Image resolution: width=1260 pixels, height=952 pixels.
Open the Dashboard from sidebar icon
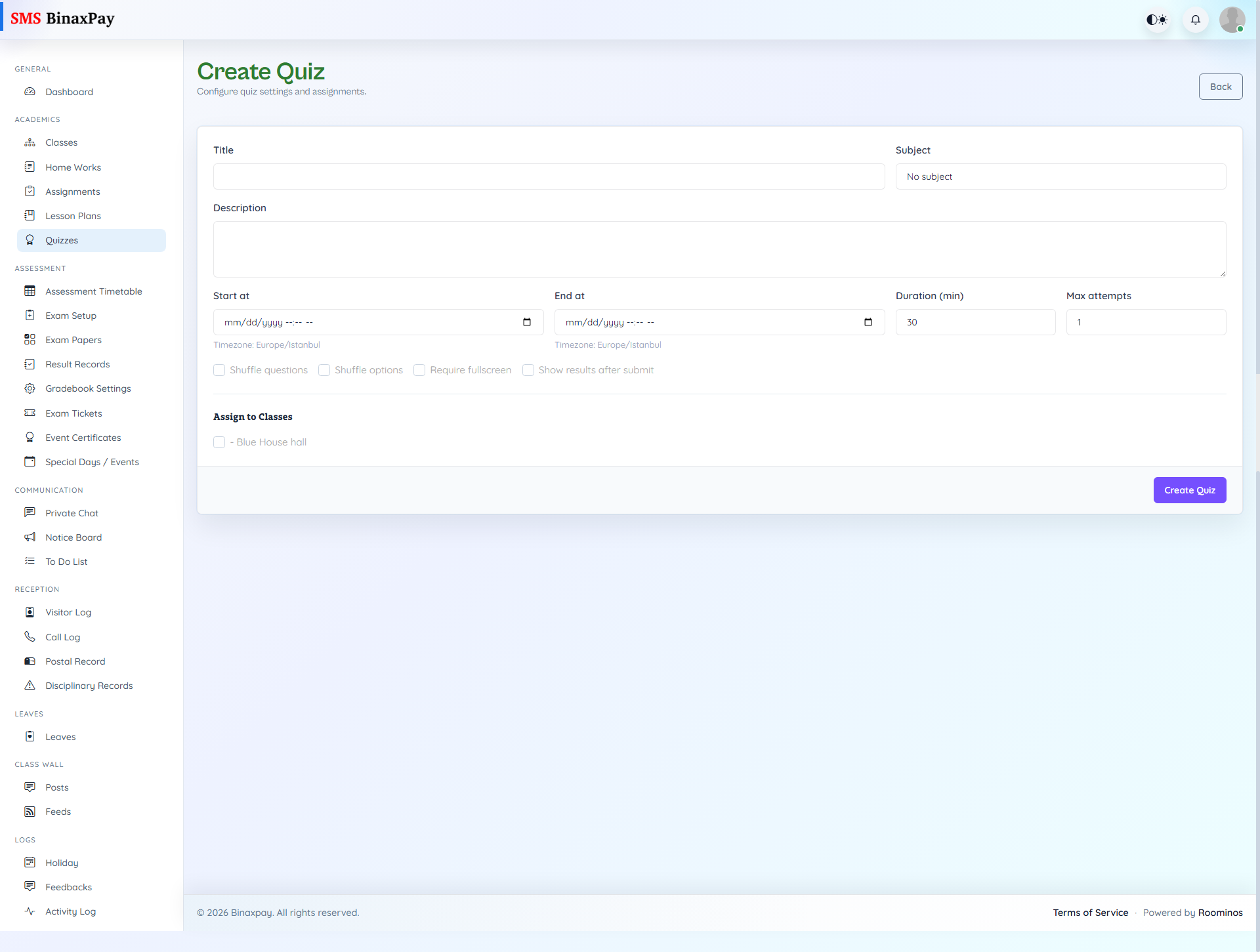pos(30,92)
